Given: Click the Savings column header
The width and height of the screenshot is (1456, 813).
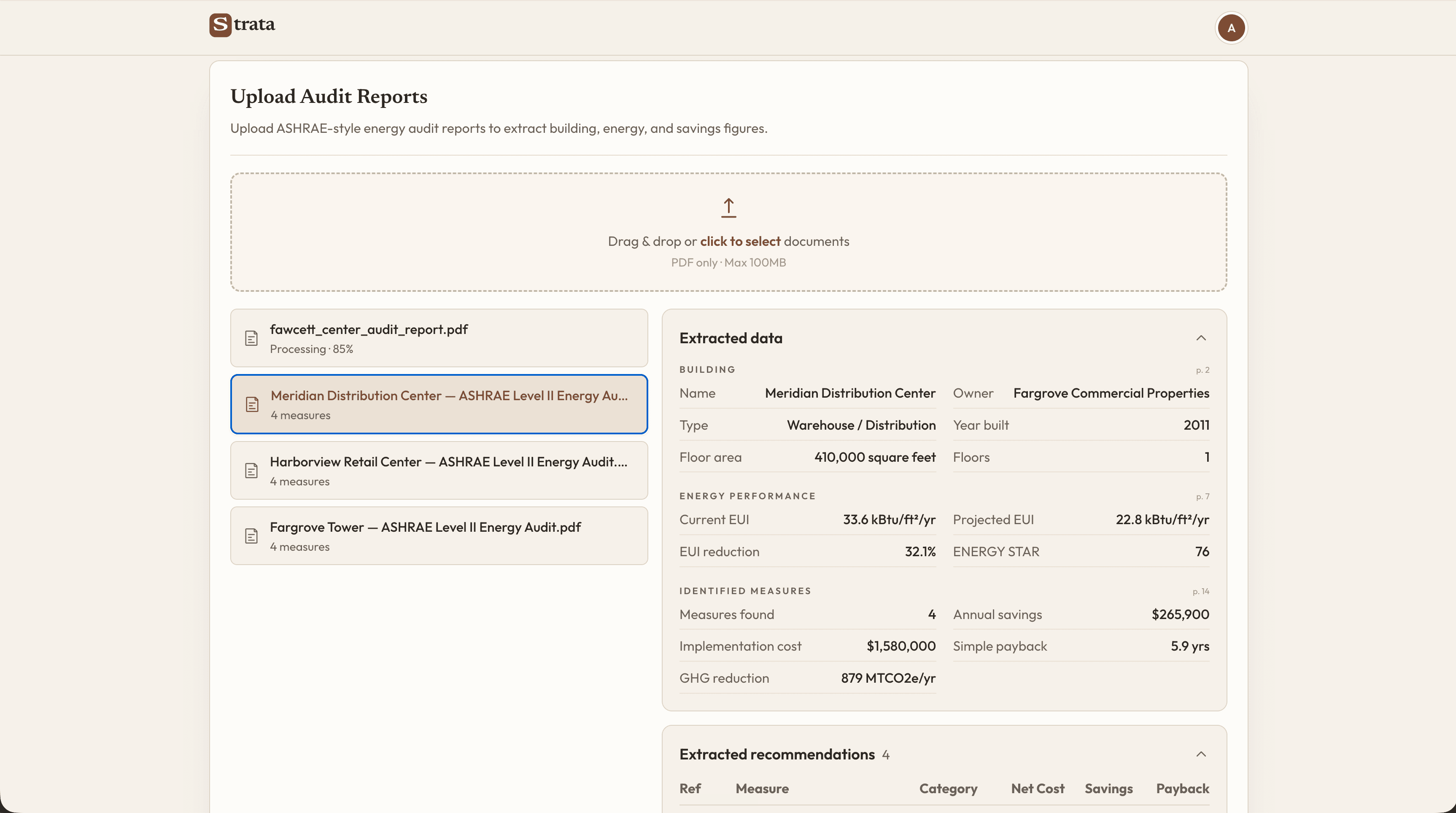Looking at the screenshot, I should coord(1108,789).
